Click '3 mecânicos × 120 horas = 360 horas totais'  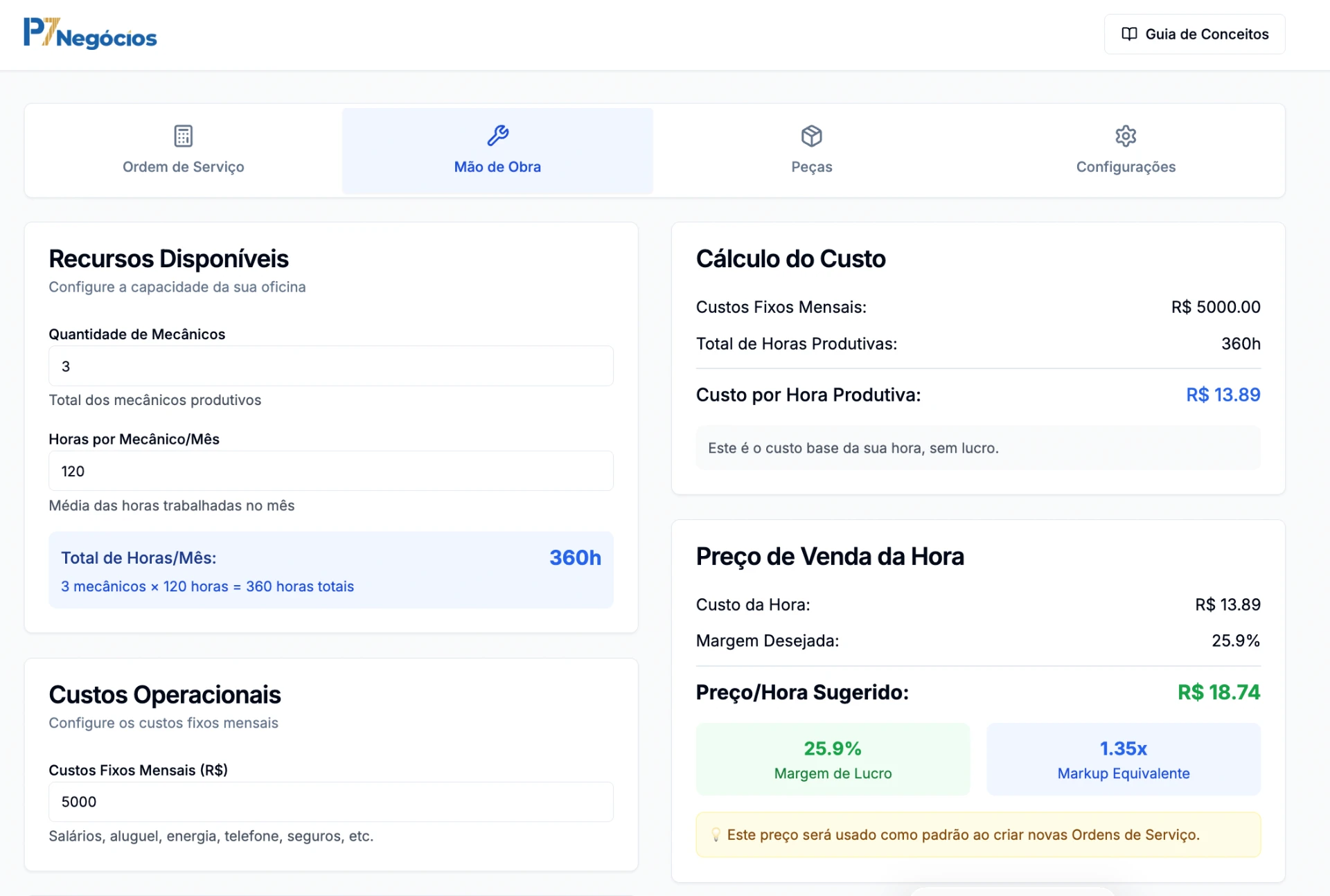(x=207, y=586)
